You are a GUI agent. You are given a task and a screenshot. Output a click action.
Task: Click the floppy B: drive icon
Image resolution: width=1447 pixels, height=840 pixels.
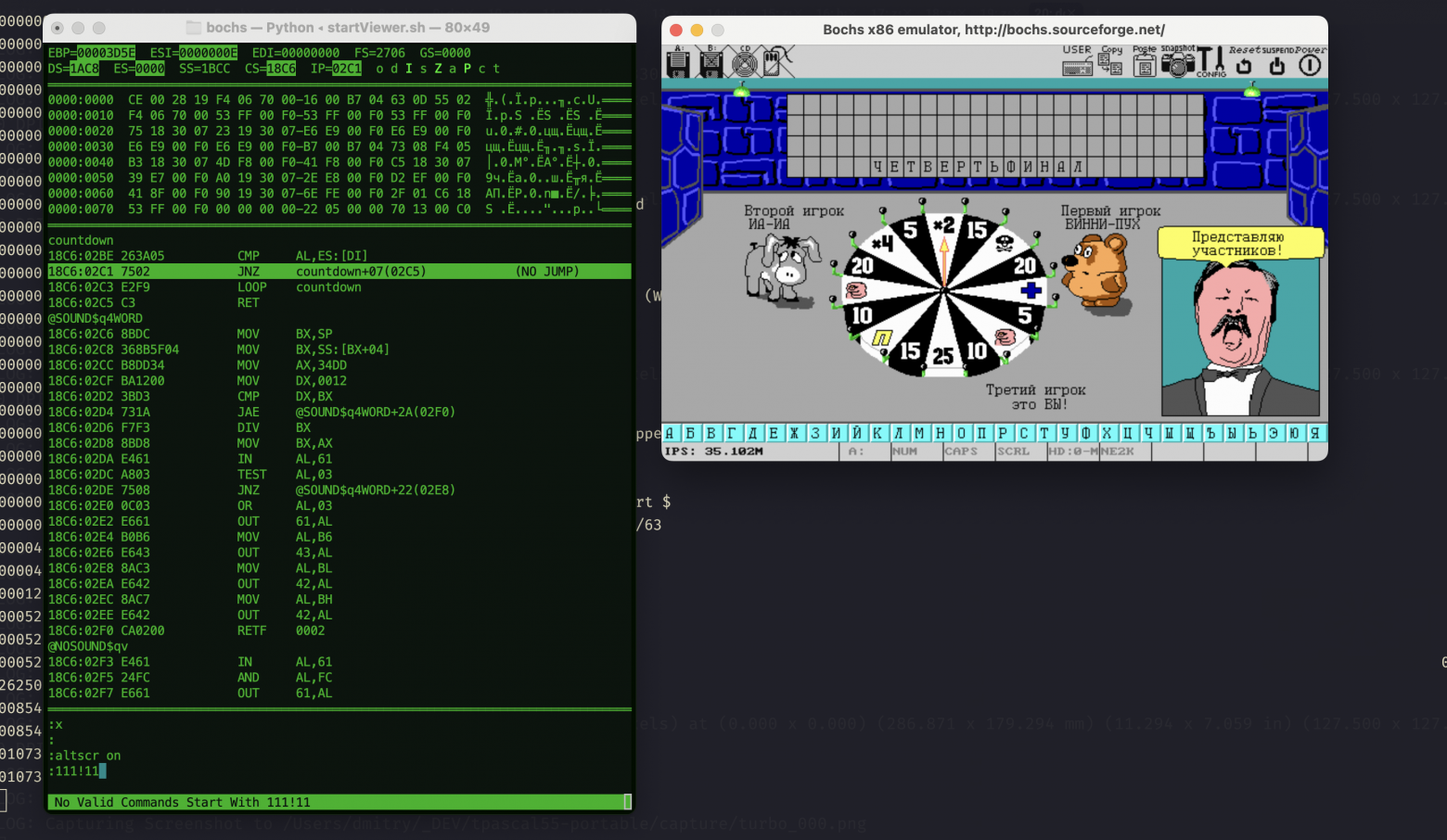[x=710, y=62]
